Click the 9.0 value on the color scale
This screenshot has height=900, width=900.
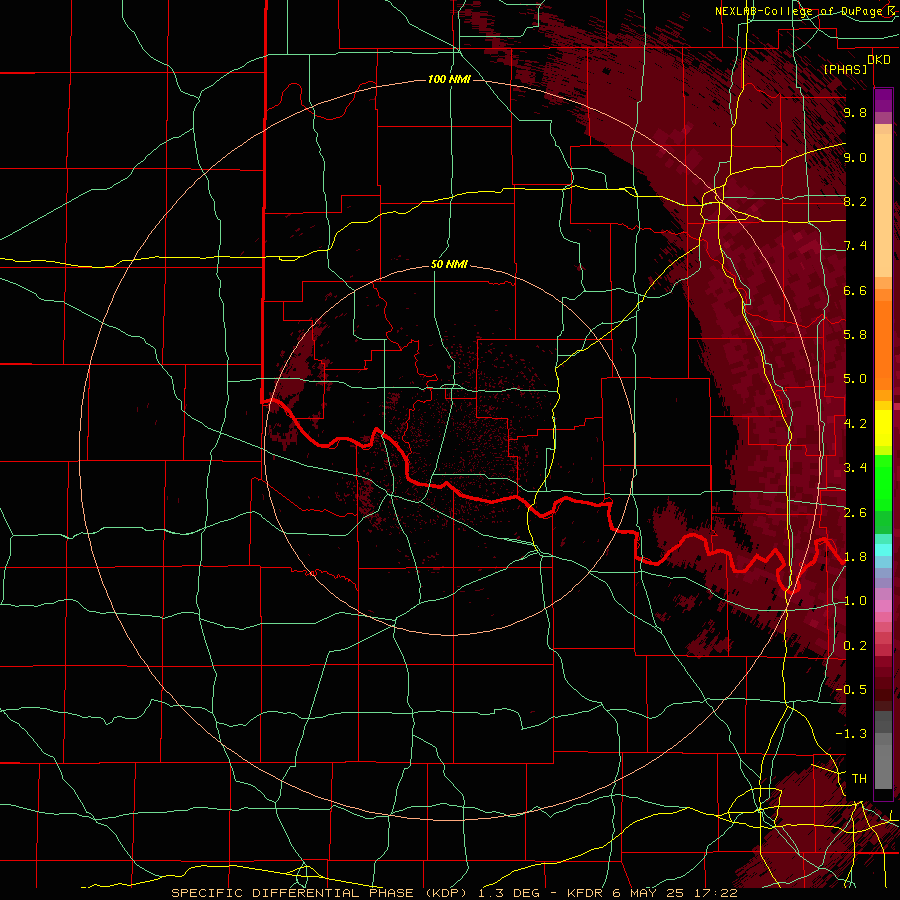(855, 158)
